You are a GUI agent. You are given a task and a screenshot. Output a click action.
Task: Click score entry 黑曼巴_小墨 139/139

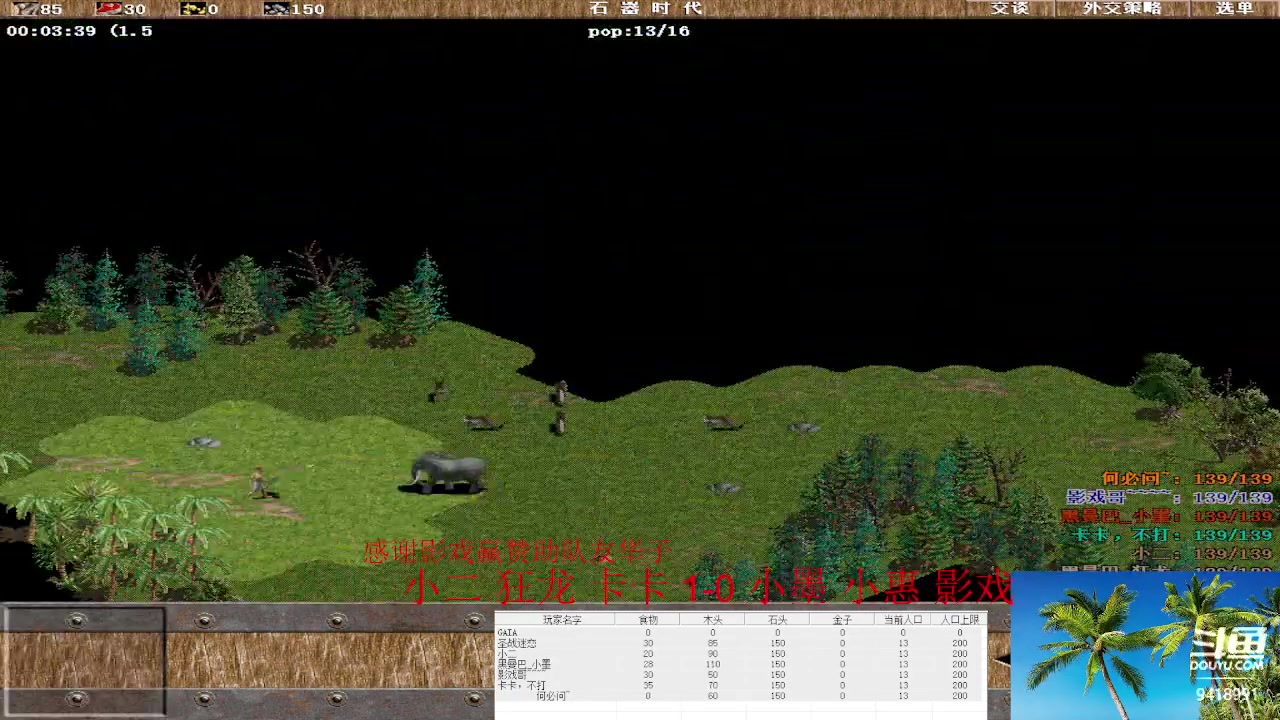click(x=1167, y=516)
